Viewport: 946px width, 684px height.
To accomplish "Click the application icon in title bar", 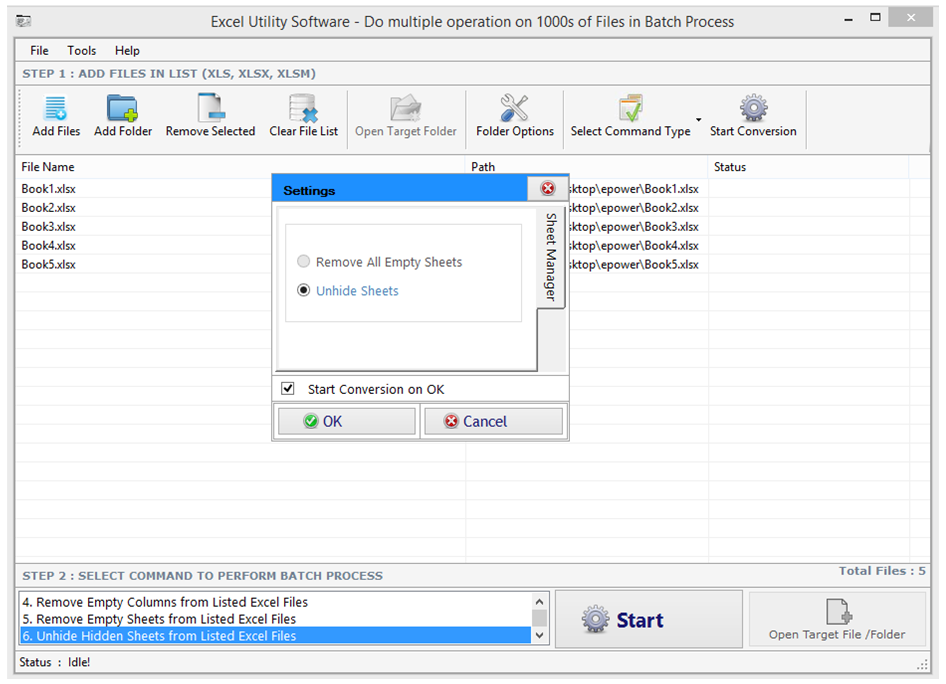I will (24, 22).
